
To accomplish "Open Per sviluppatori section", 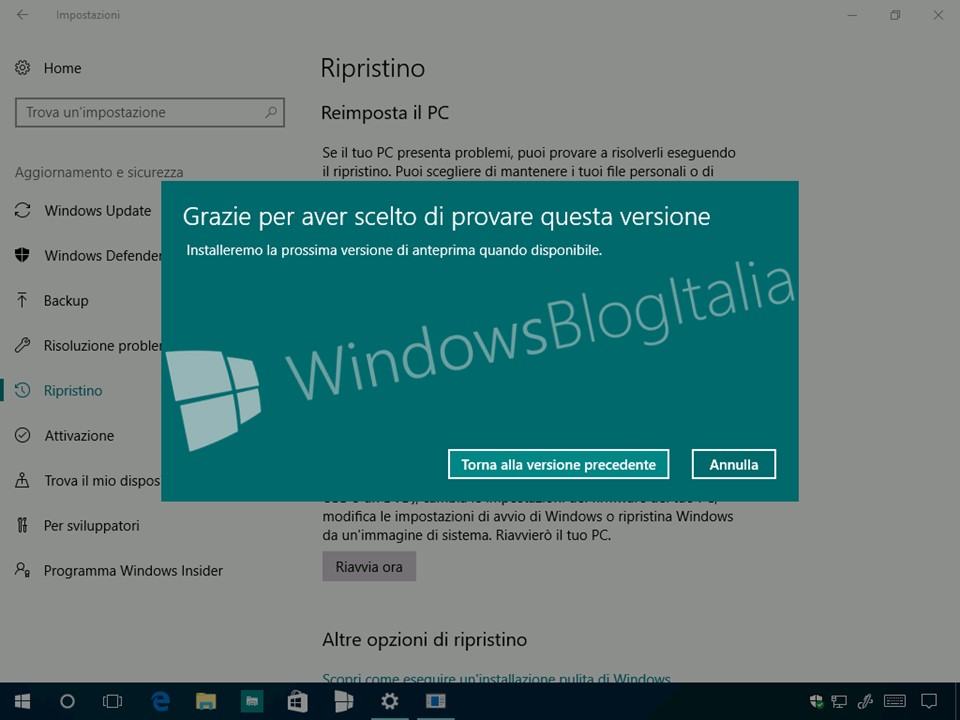I will click(91, 525).
